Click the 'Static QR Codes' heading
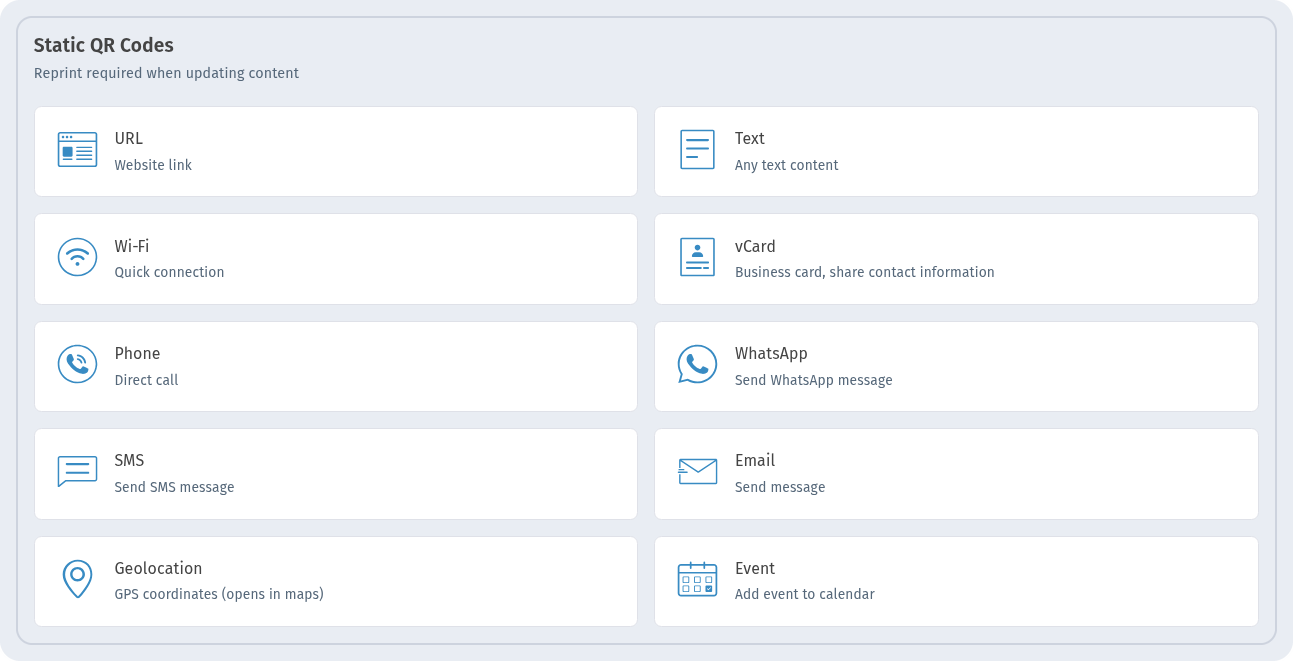This screenshot has height=661, width=1293. (x=104, y=45)
